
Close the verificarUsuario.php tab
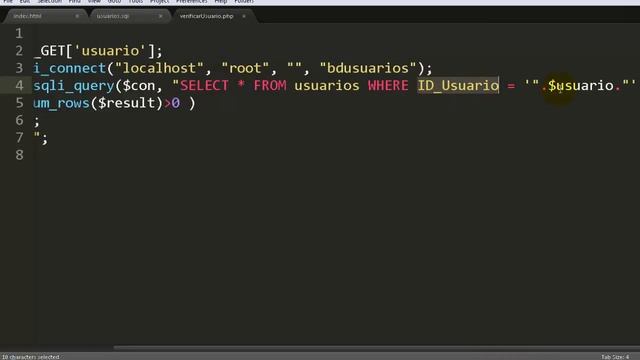point(244,16)
